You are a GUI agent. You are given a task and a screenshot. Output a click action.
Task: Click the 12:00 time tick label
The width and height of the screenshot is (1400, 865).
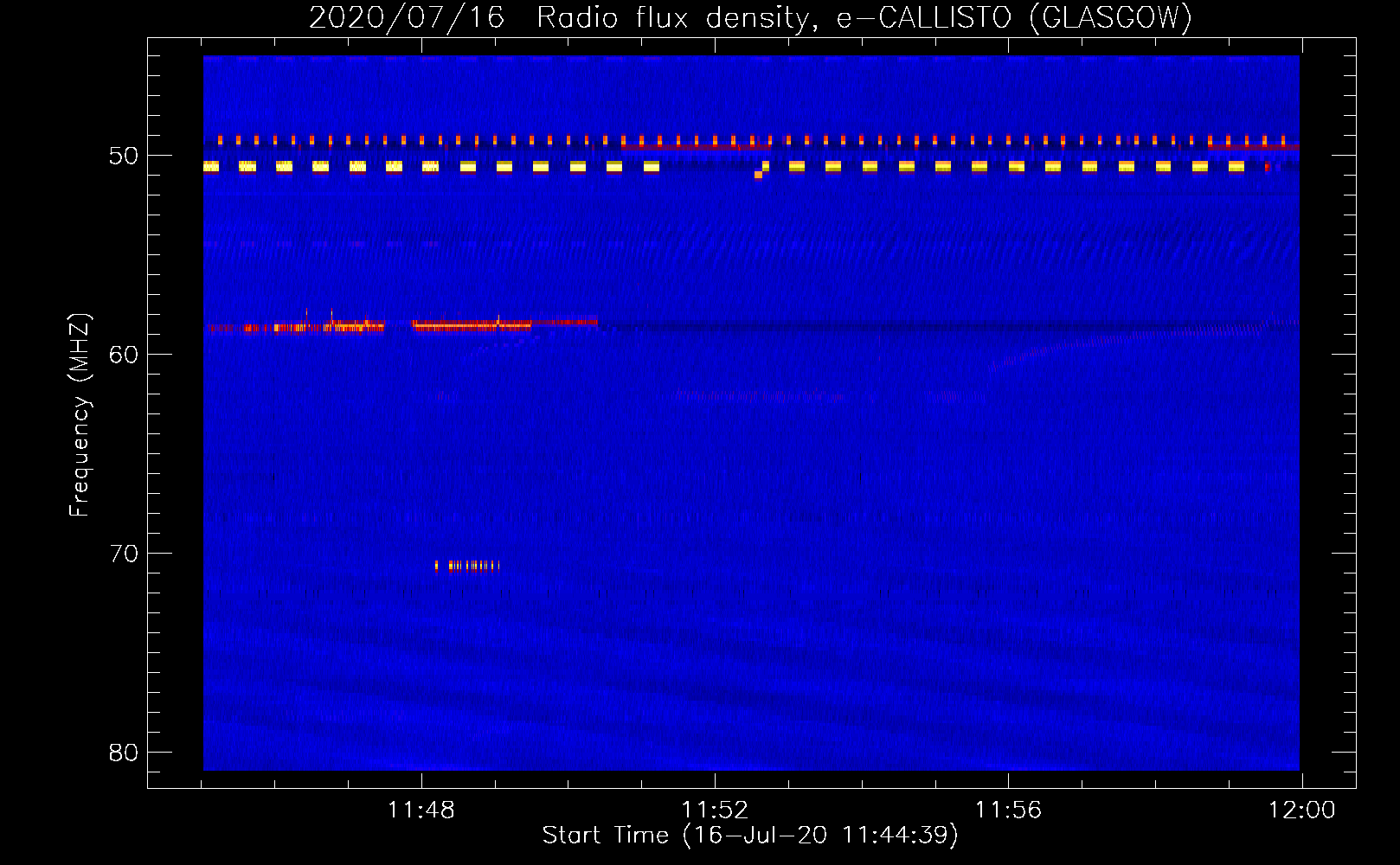point(1301,811)
